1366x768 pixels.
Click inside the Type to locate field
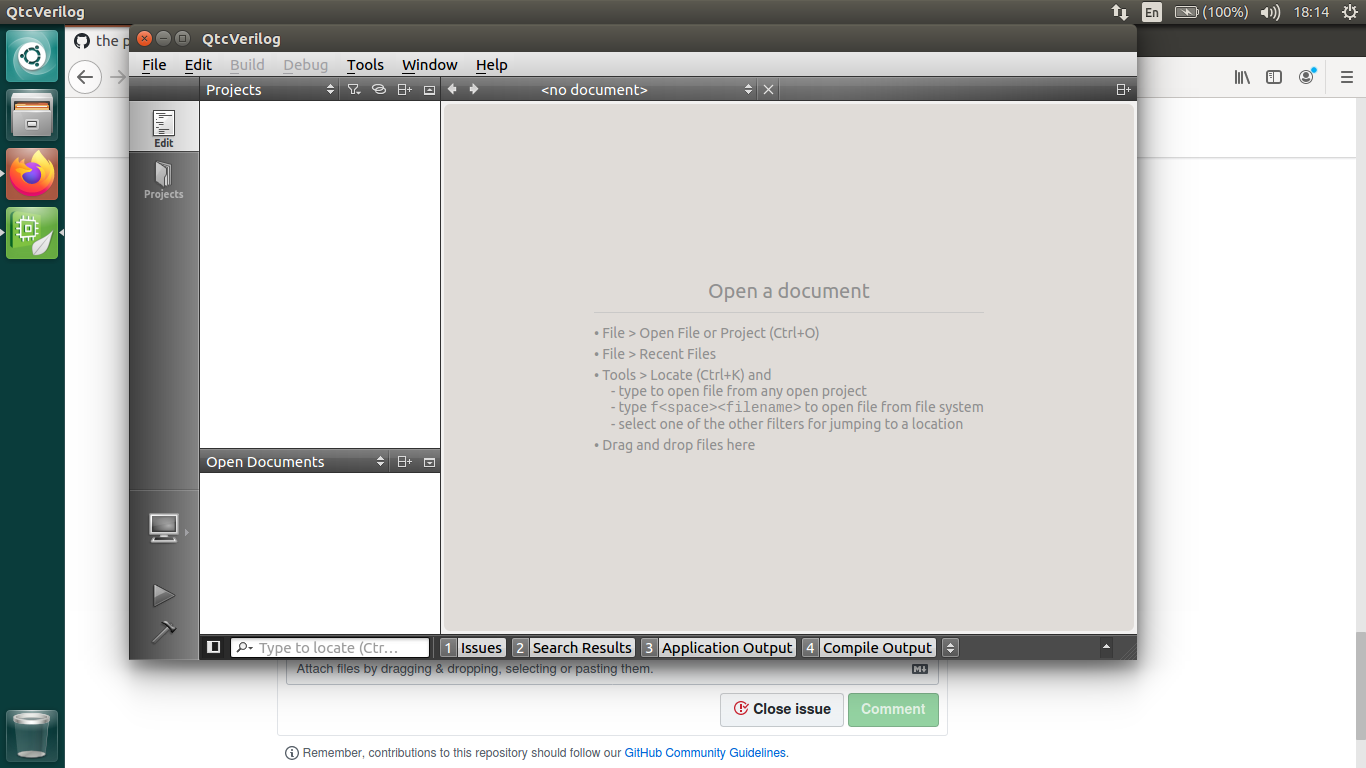pos(330,647)
